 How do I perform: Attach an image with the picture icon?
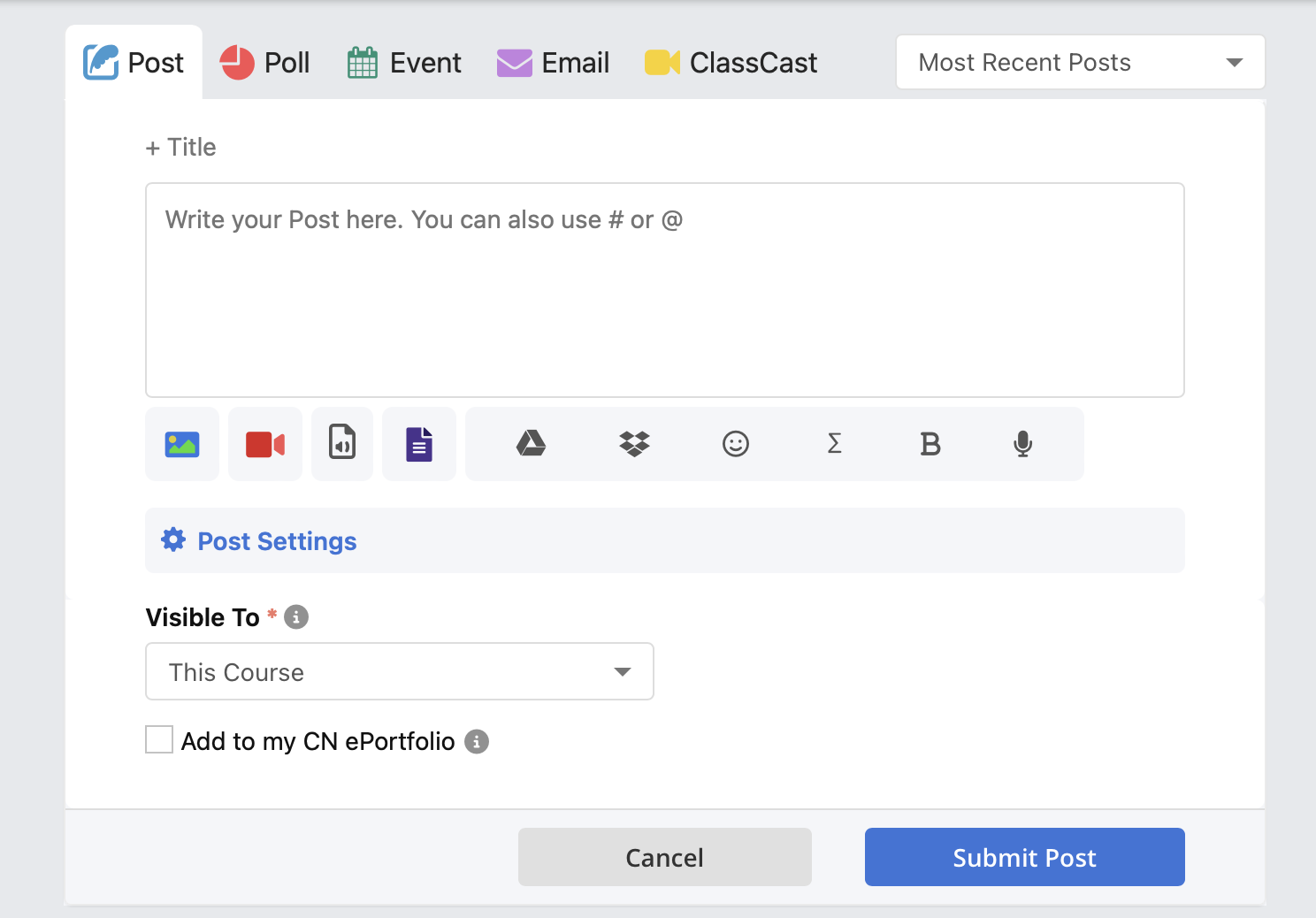click(x=182, y=444)
